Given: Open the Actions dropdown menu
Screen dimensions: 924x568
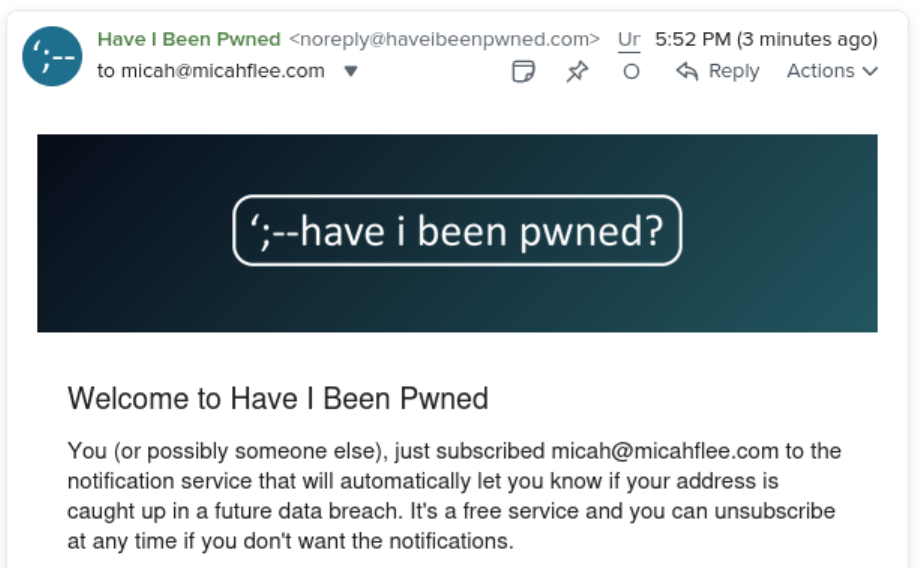Looking at the screenshot, I should pos(832,71).
